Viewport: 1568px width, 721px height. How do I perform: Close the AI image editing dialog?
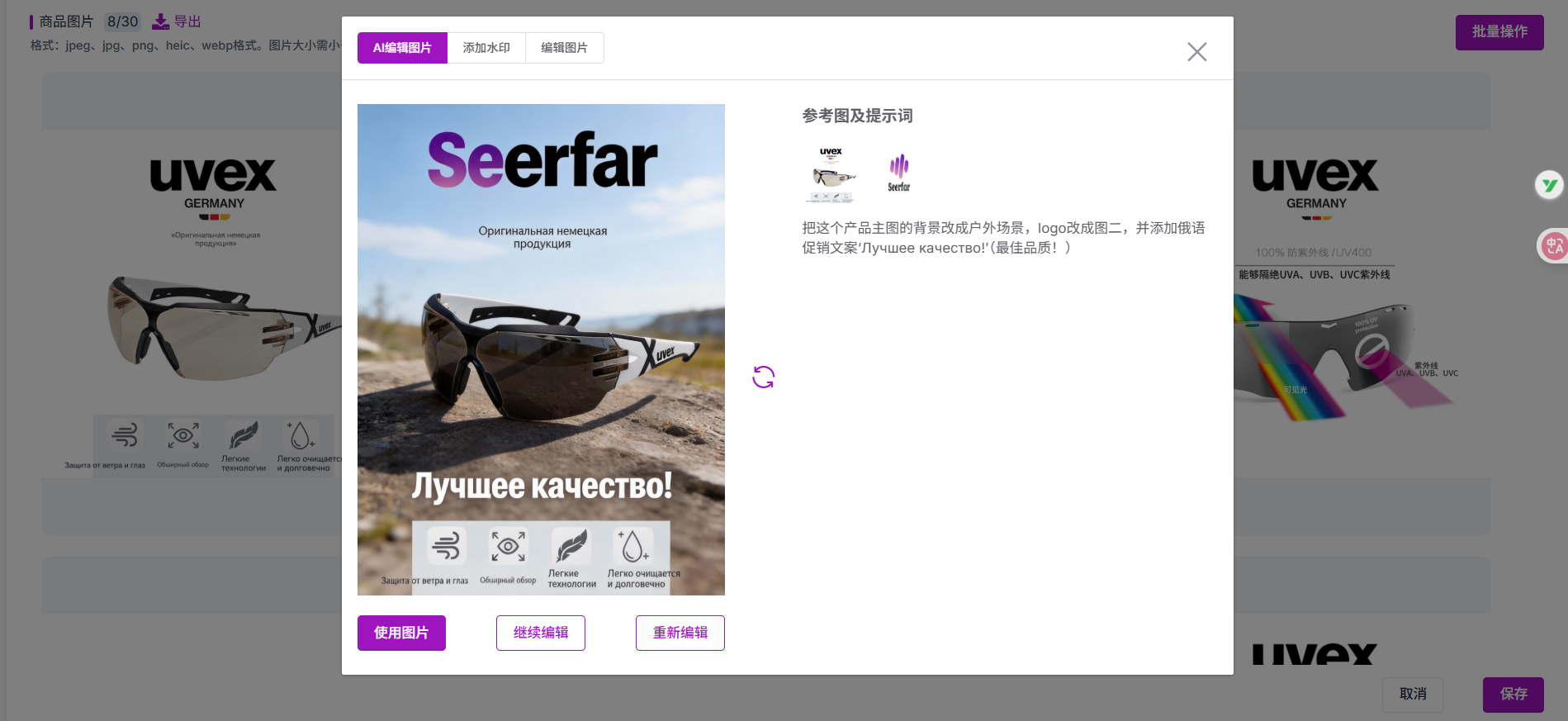(x=1196, y=52)
